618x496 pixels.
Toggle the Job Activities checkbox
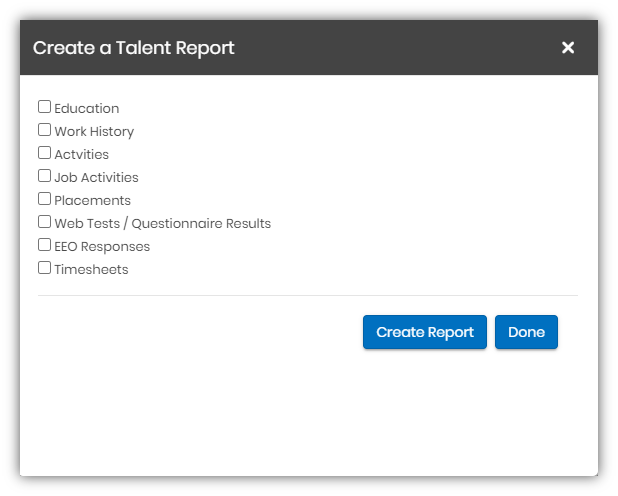[x=44, y=176]
